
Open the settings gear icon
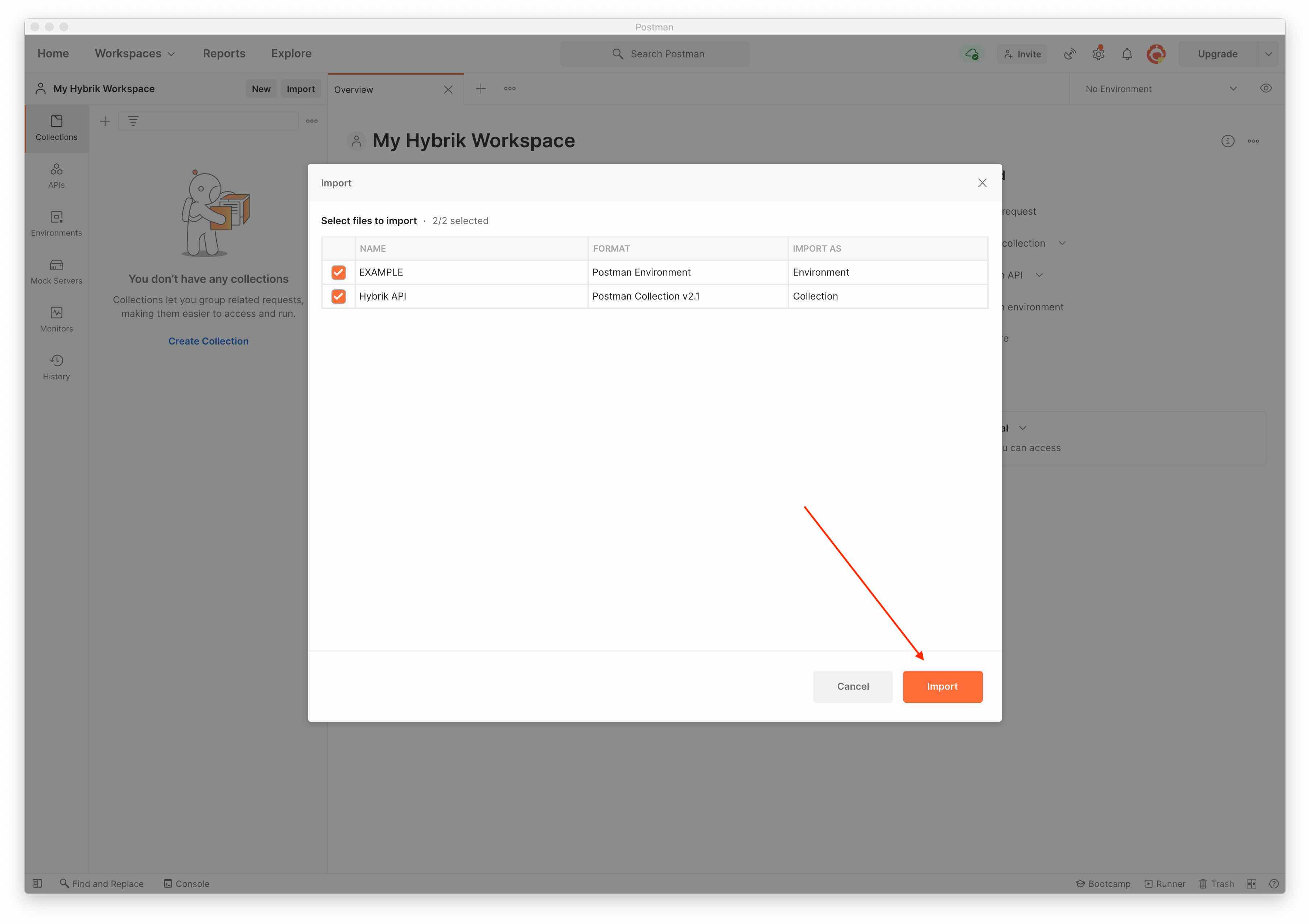[x=1098, y=54]
